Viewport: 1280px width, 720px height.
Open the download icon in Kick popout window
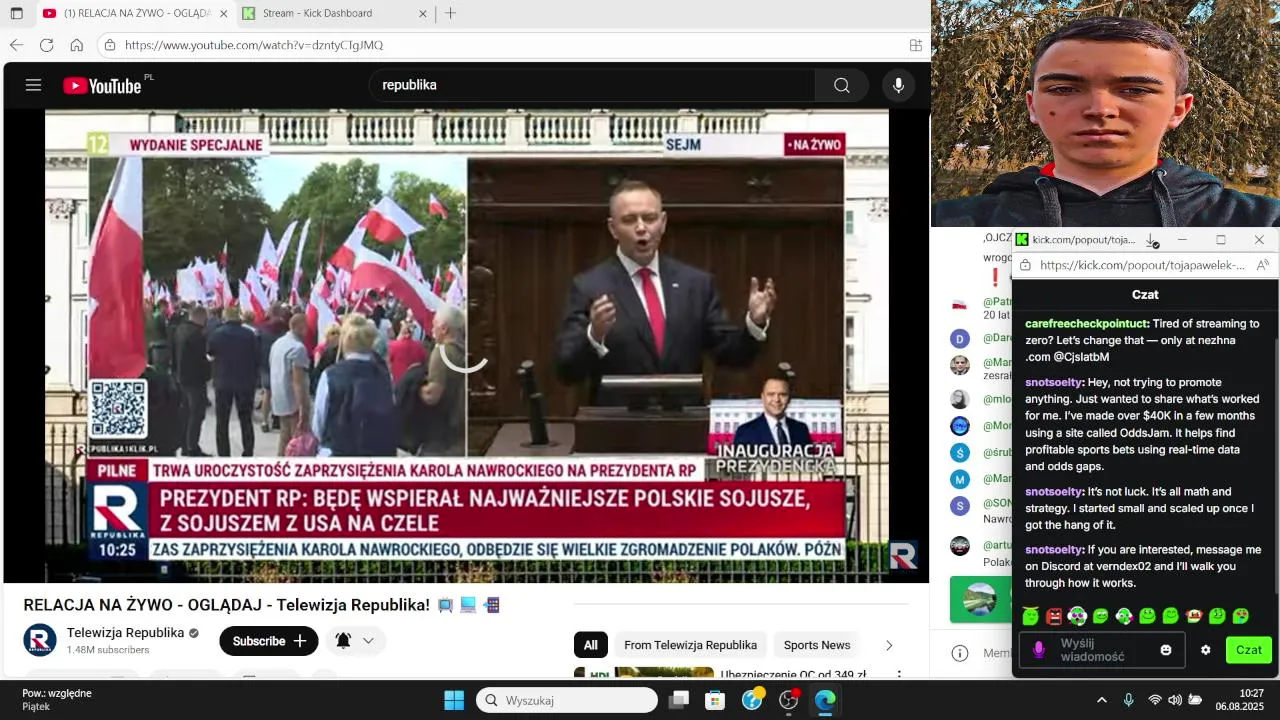coord(1152,240)
